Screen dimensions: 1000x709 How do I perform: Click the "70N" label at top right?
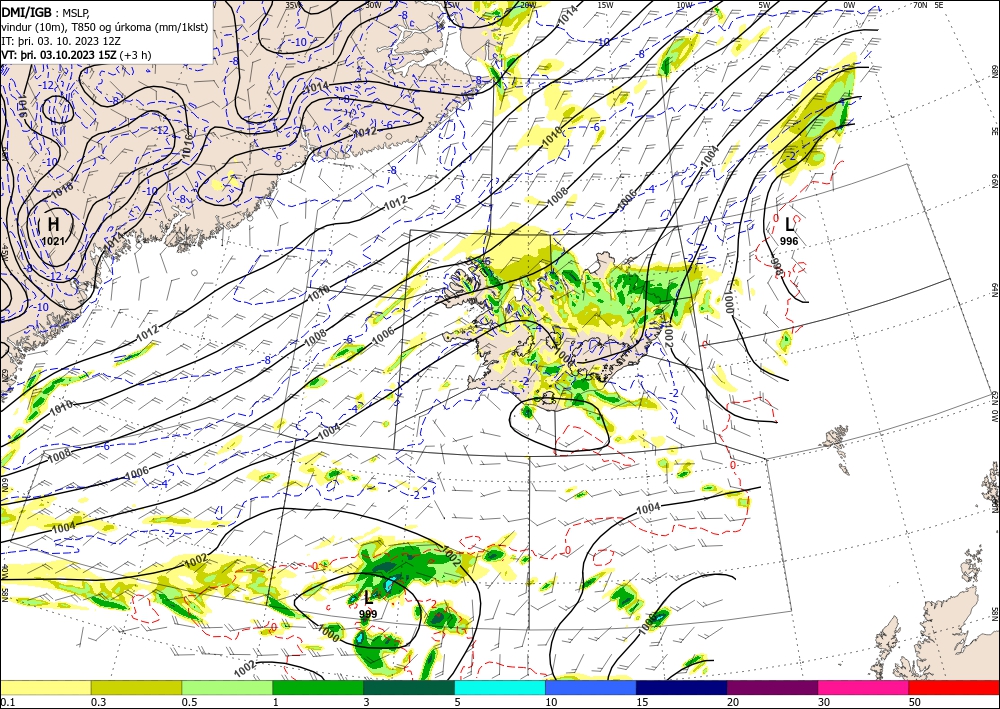[x=920, y=5]
